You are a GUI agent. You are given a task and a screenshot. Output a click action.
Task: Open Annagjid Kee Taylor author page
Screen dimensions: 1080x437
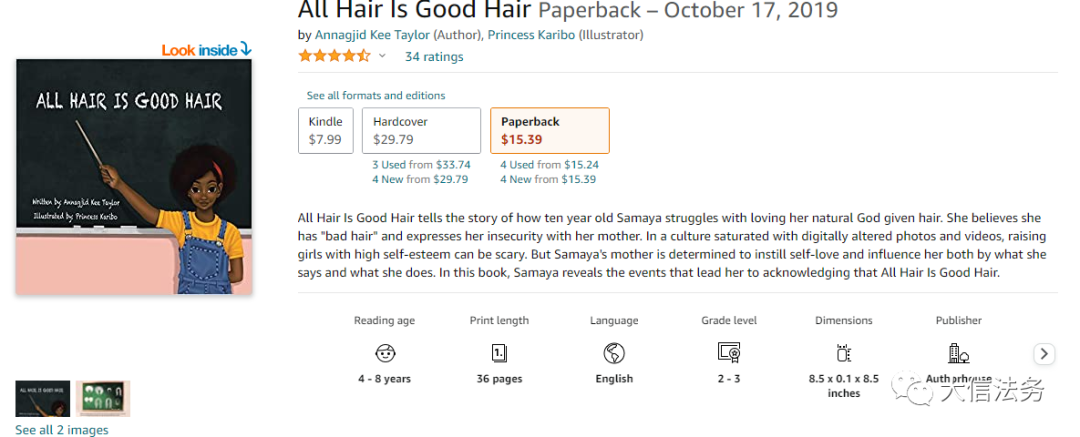371,35
